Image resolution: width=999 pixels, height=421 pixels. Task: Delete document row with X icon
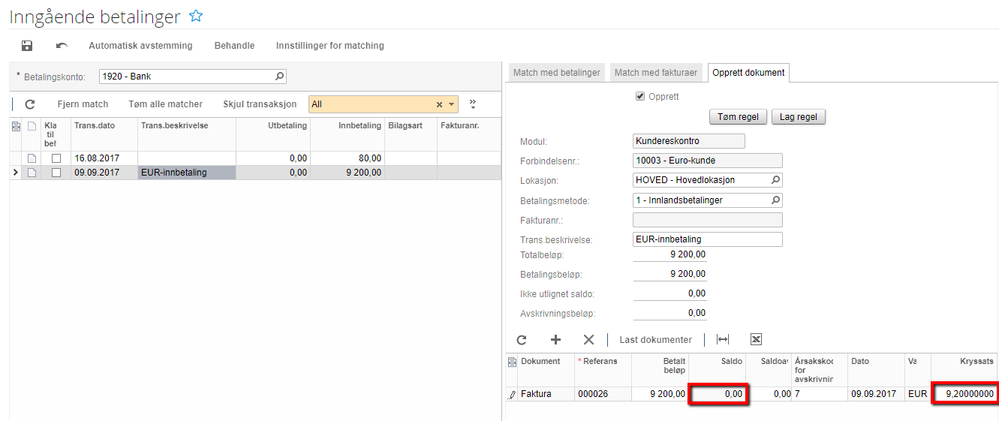(589, 339)
